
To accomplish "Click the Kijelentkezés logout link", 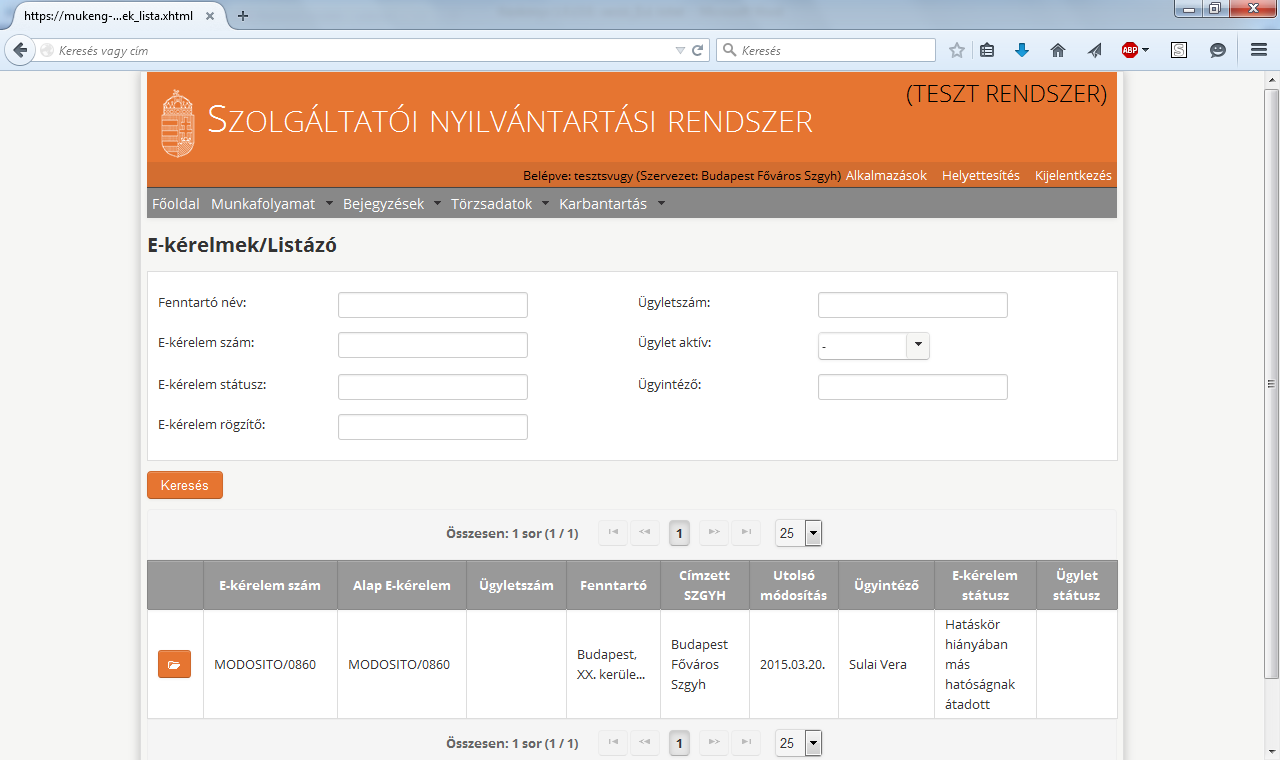I will (x=1073, y=175).
